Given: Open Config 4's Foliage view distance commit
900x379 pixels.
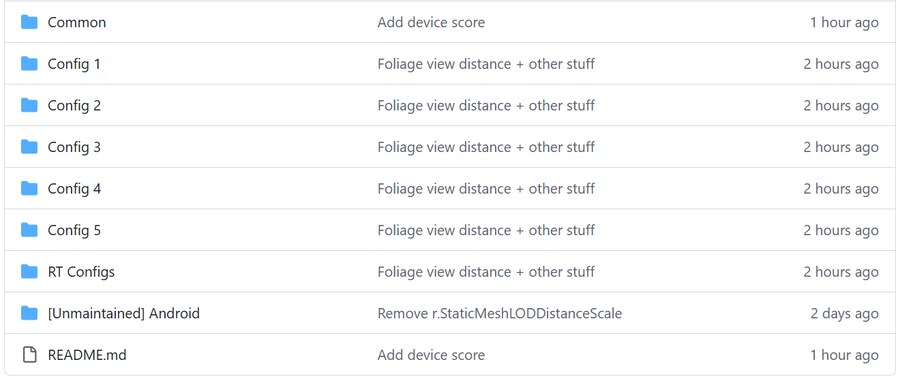Looking at the screenshot, I should [x=486, y=188].
